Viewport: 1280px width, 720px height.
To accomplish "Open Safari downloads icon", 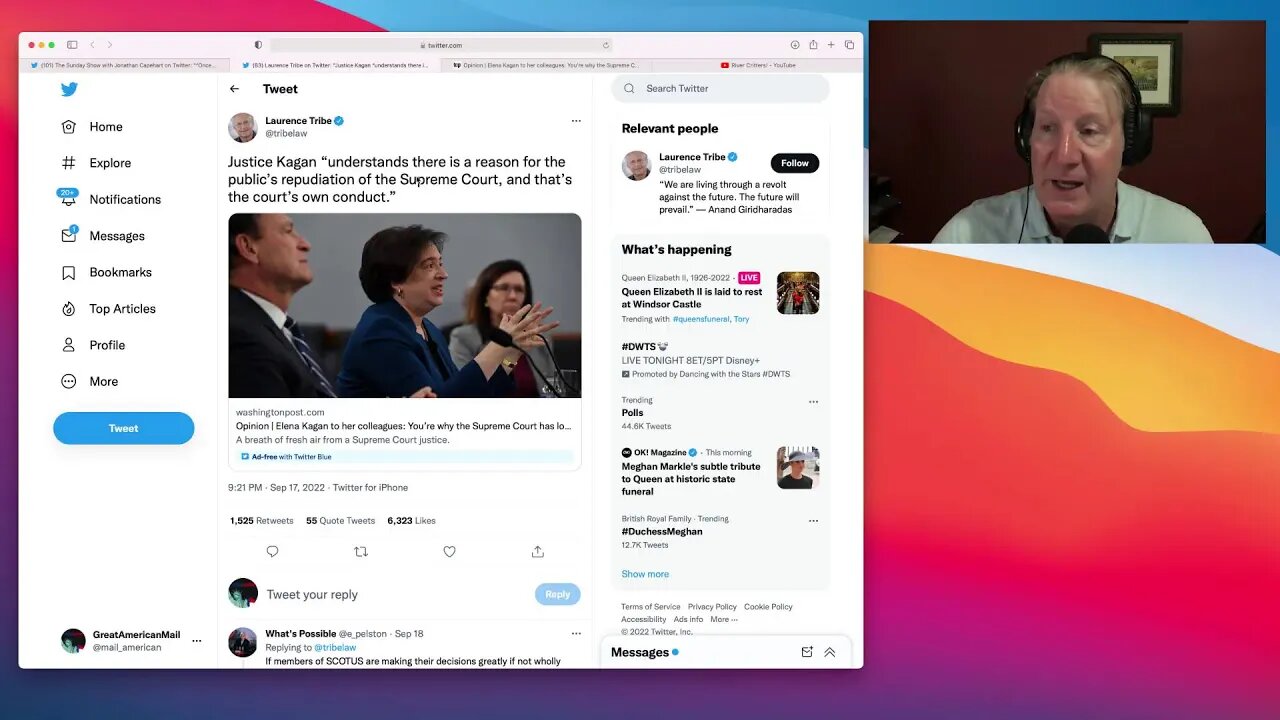I will (795, 45).
